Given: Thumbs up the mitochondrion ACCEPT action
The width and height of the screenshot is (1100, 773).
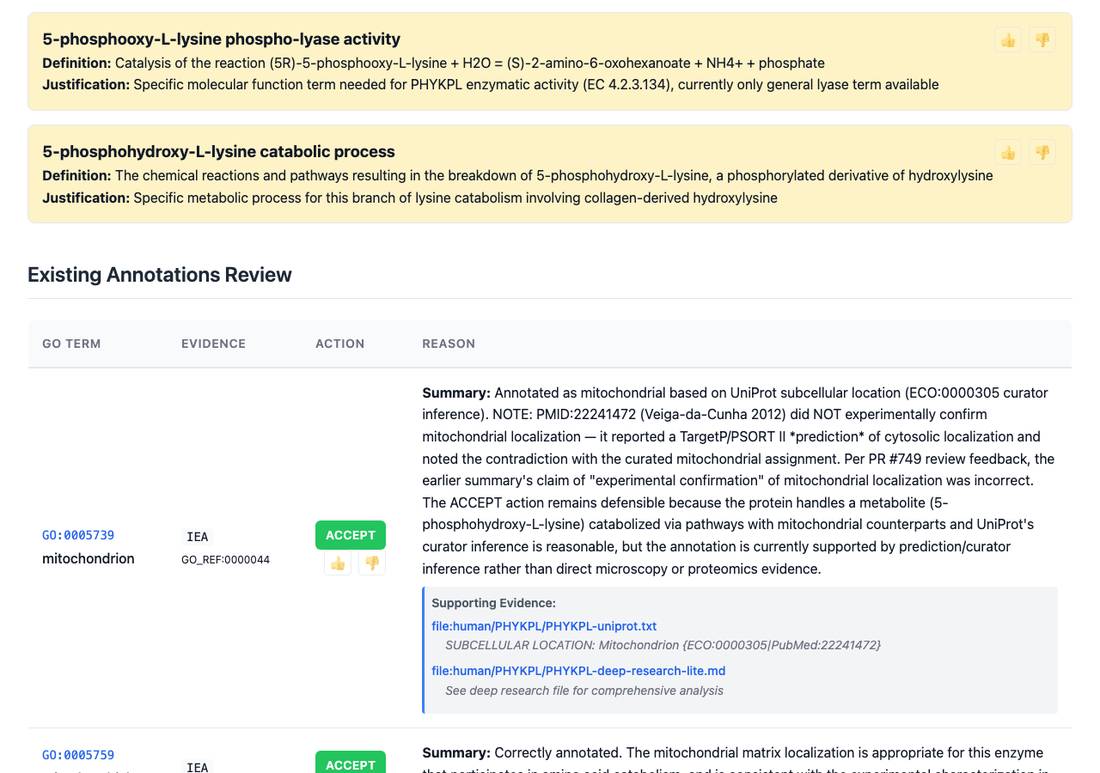Looking at the screenshot, I should pyautogui.click(x=337, y=563).
